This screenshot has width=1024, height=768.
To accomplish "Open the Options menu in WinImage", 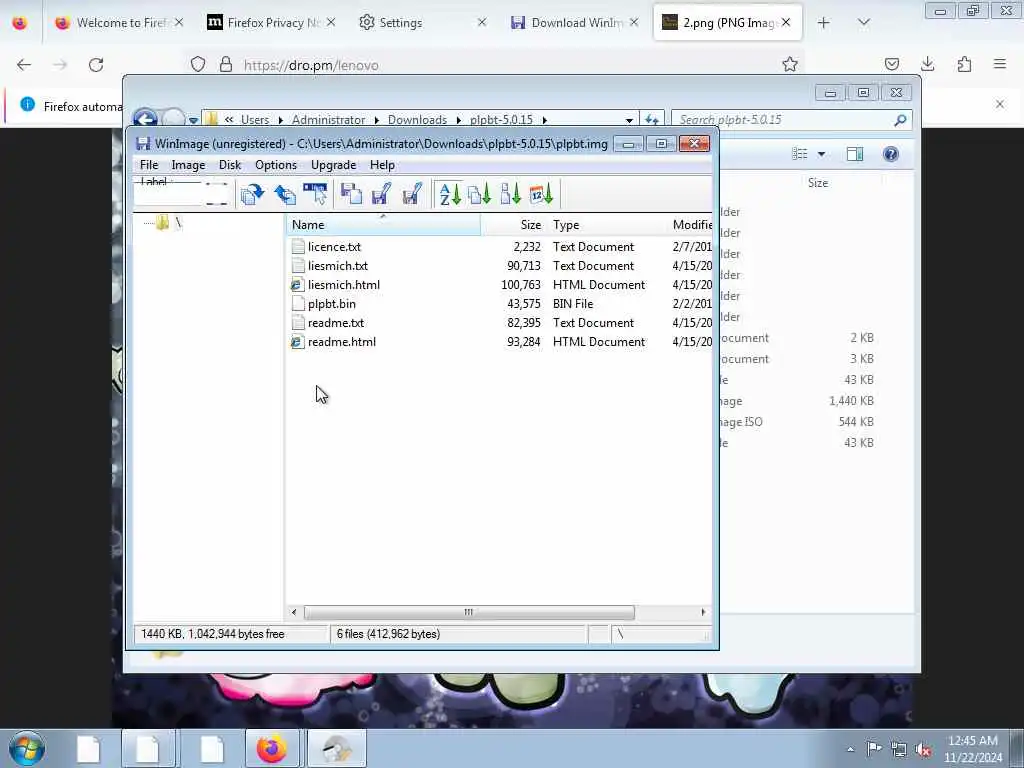I will click(276, 165).
